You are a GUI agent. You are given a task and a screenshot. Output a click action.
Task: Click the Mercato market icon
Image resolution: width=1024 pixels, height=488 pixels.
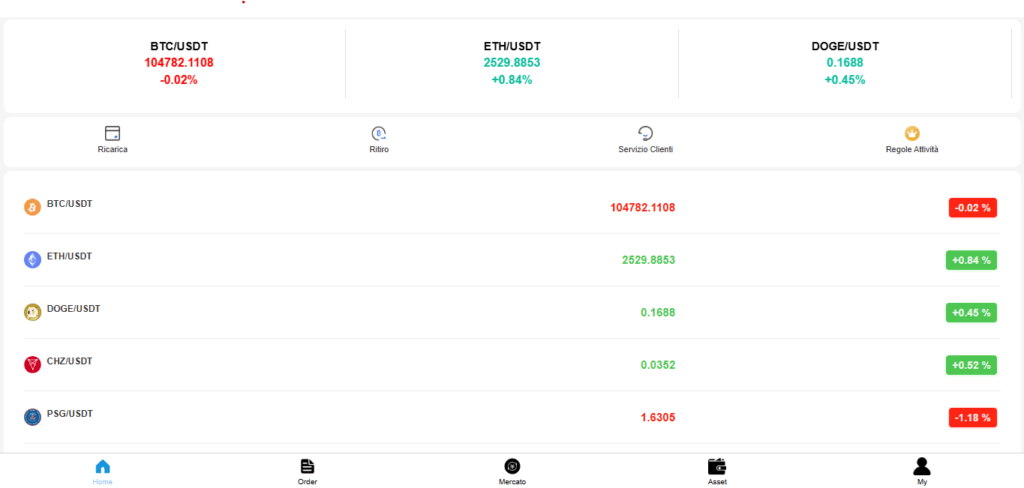pos(512,466)
